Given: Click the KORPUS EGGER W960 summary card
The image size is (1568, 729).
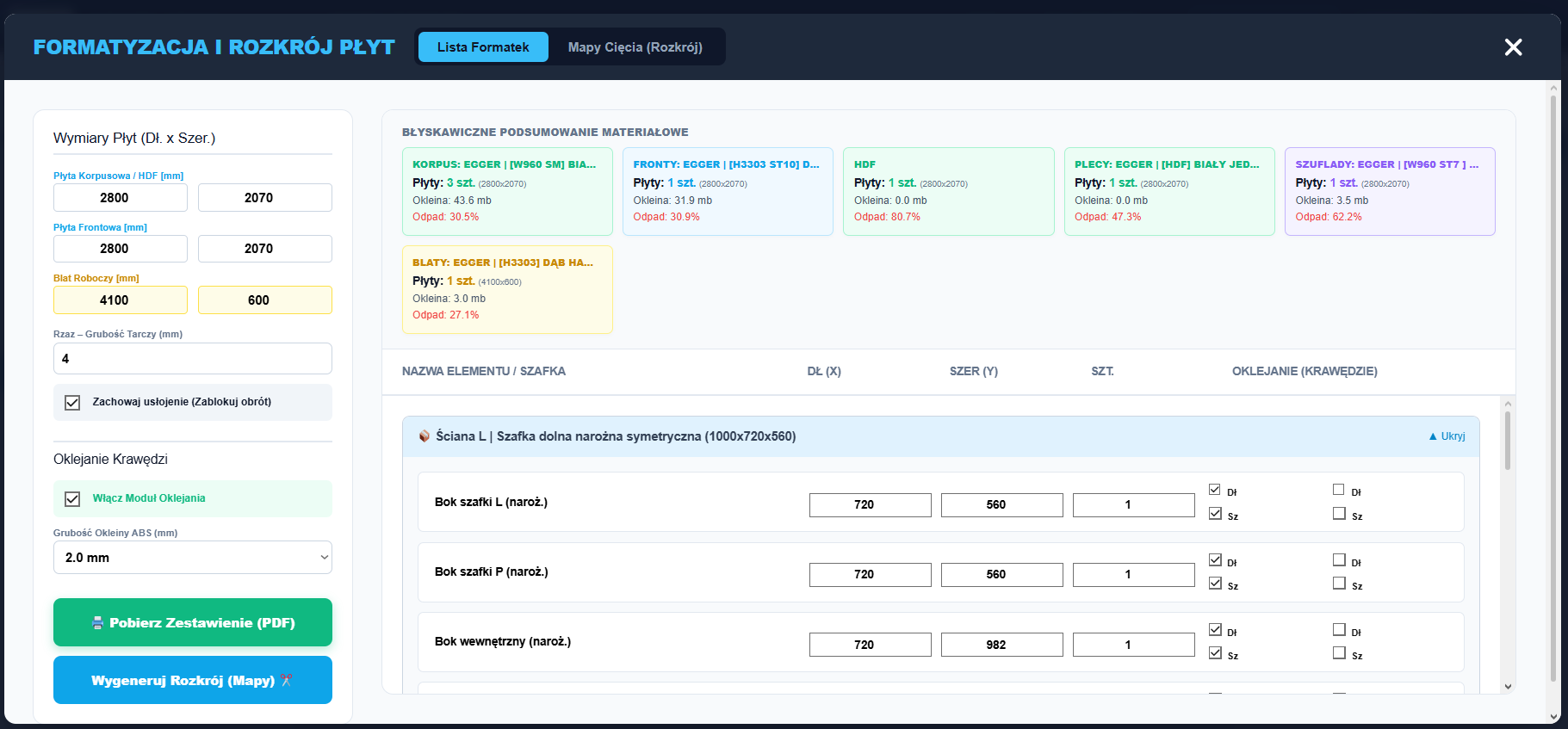Looking at the screenshot, I should coord(507,191).
